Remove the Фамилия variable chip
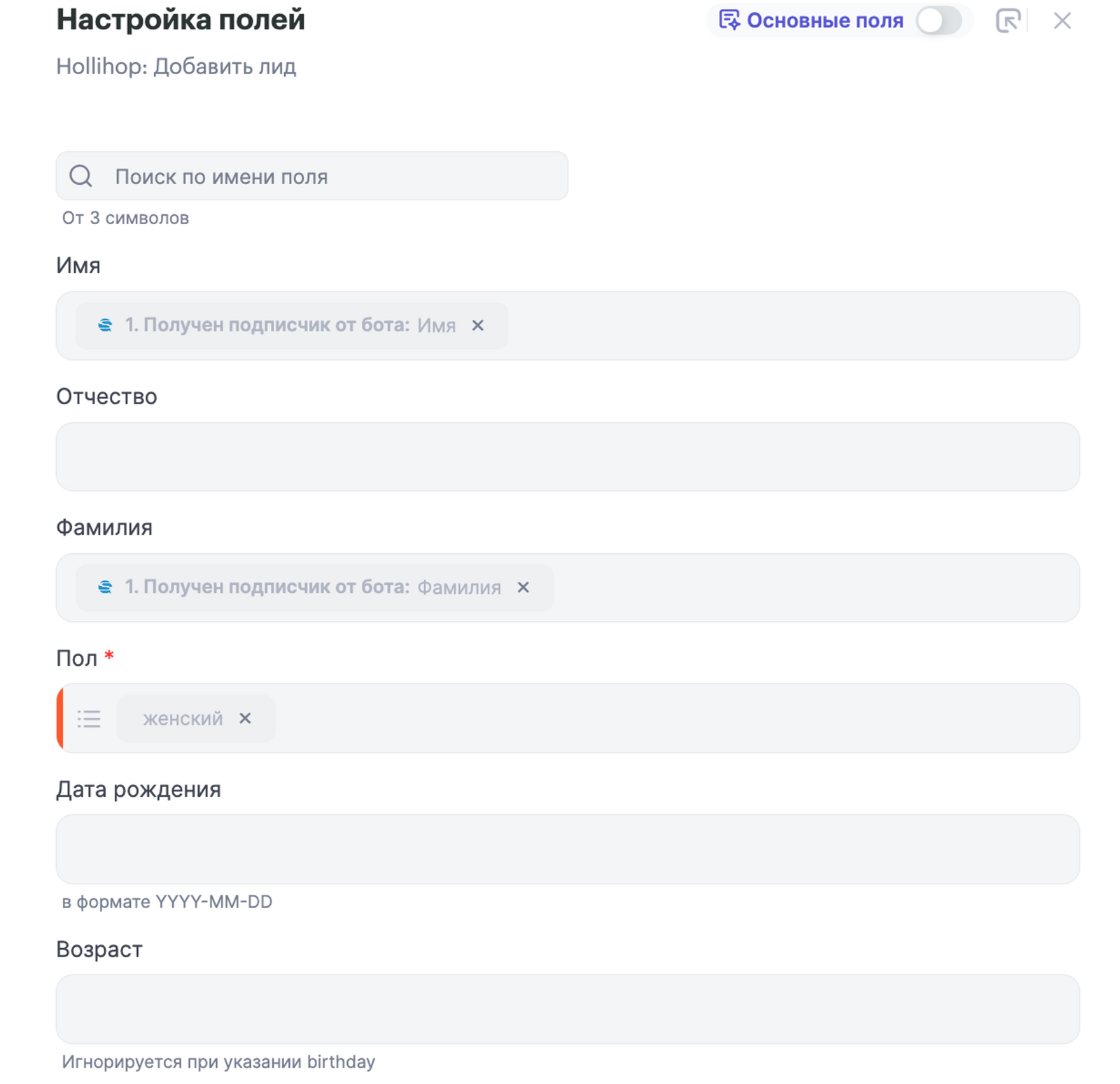1120x1084 pixels. point(524,588)
